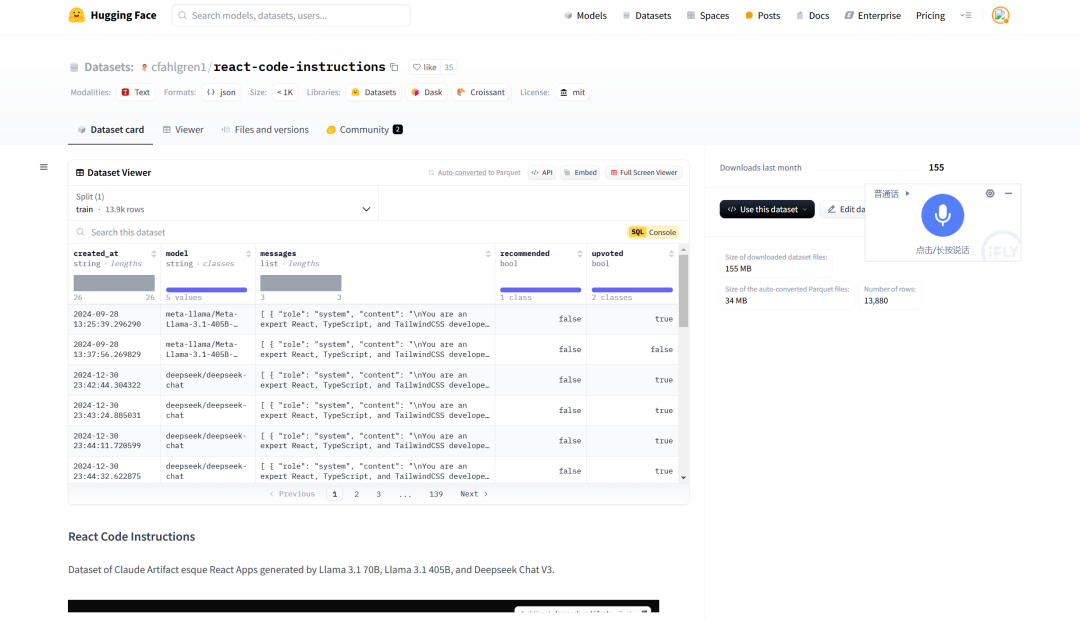
Task: Open SQL Console
Action: pos(654,232)
